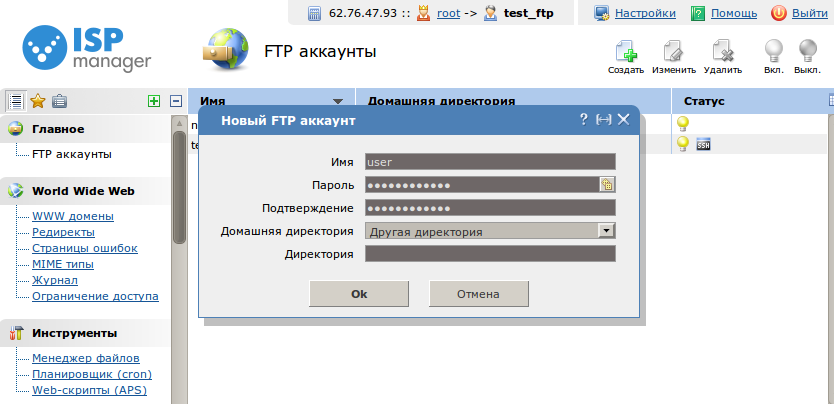Open MIME типы in sidebar
834x404 pixels.
63,264
